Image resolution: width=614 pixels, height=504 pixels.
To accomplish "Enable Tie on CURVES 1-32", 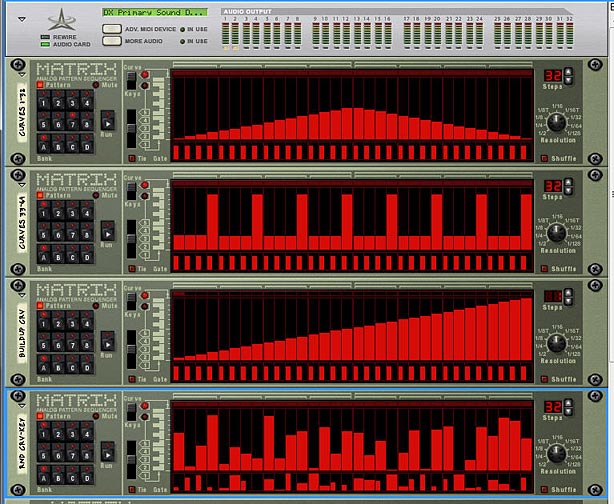I will pyautogui.click(x=132, y=158).
